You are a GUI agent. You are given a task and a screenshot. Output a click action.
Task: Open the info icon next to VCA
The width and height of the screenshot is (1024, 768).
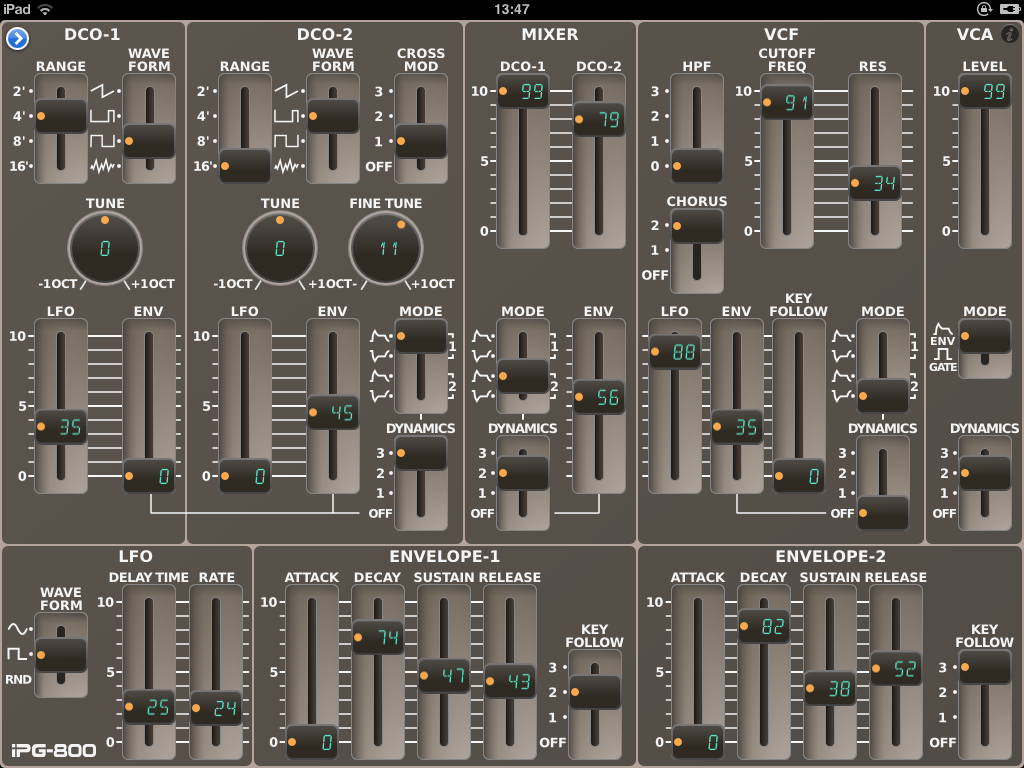click(x=1009, y=35)
